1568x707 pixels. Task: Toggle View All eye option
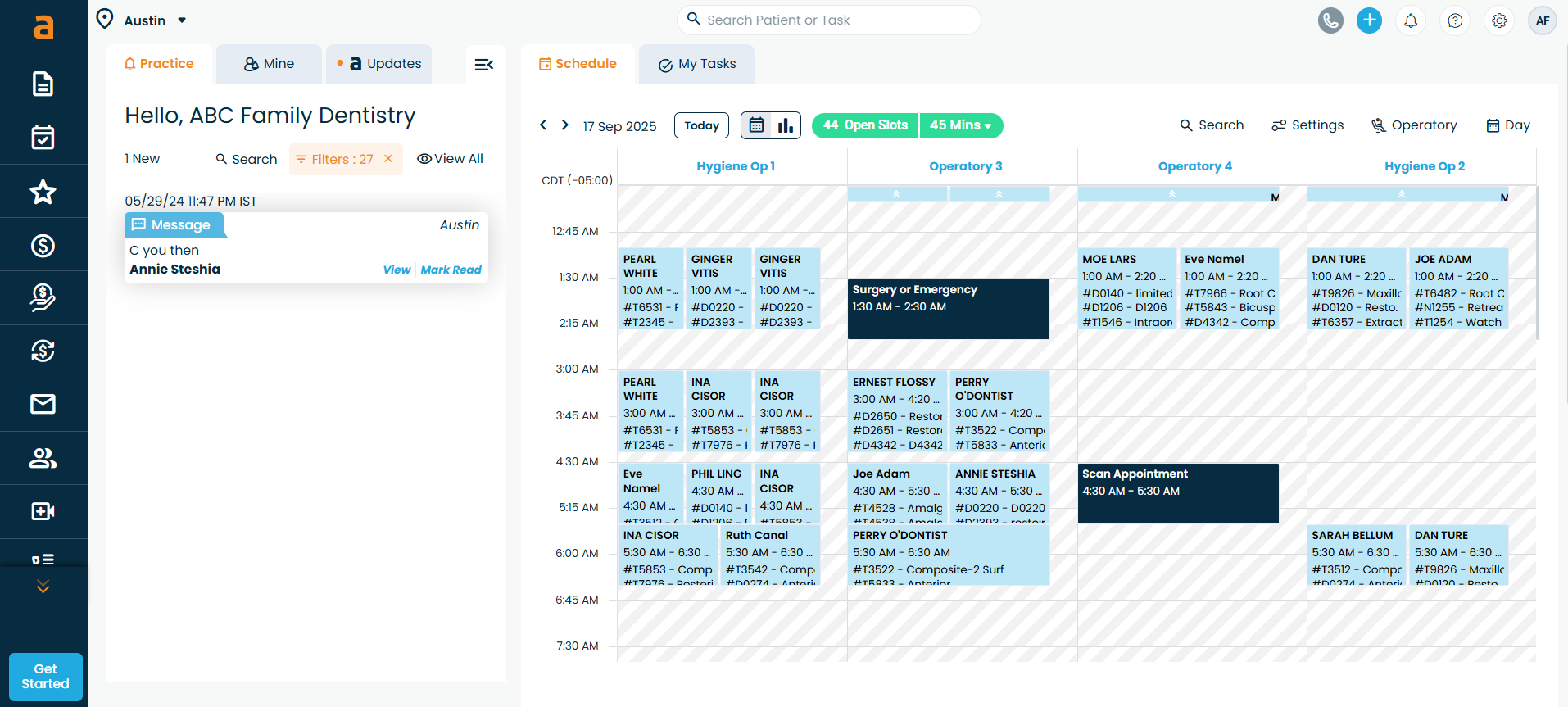click(450, 159)
